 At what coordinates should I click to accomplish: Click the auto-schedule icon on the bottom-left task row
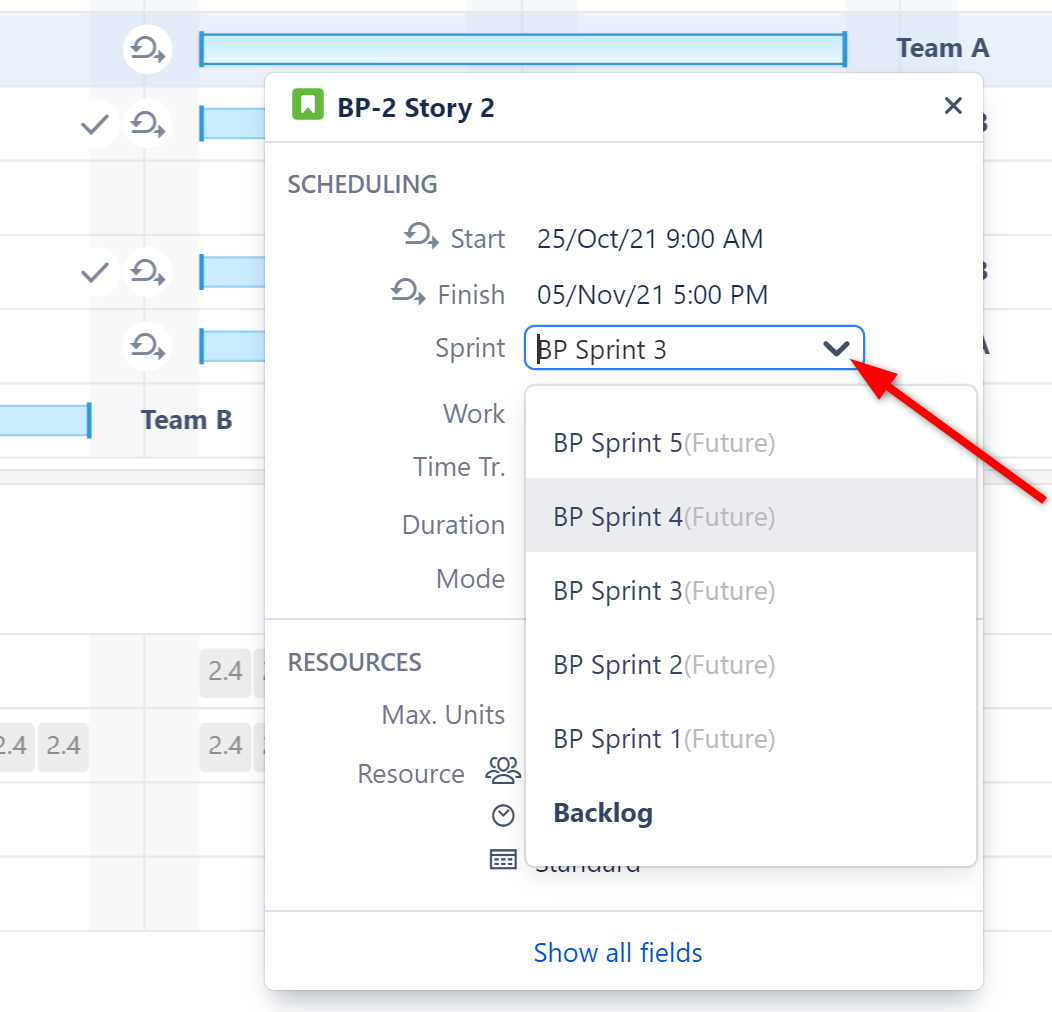147,346
